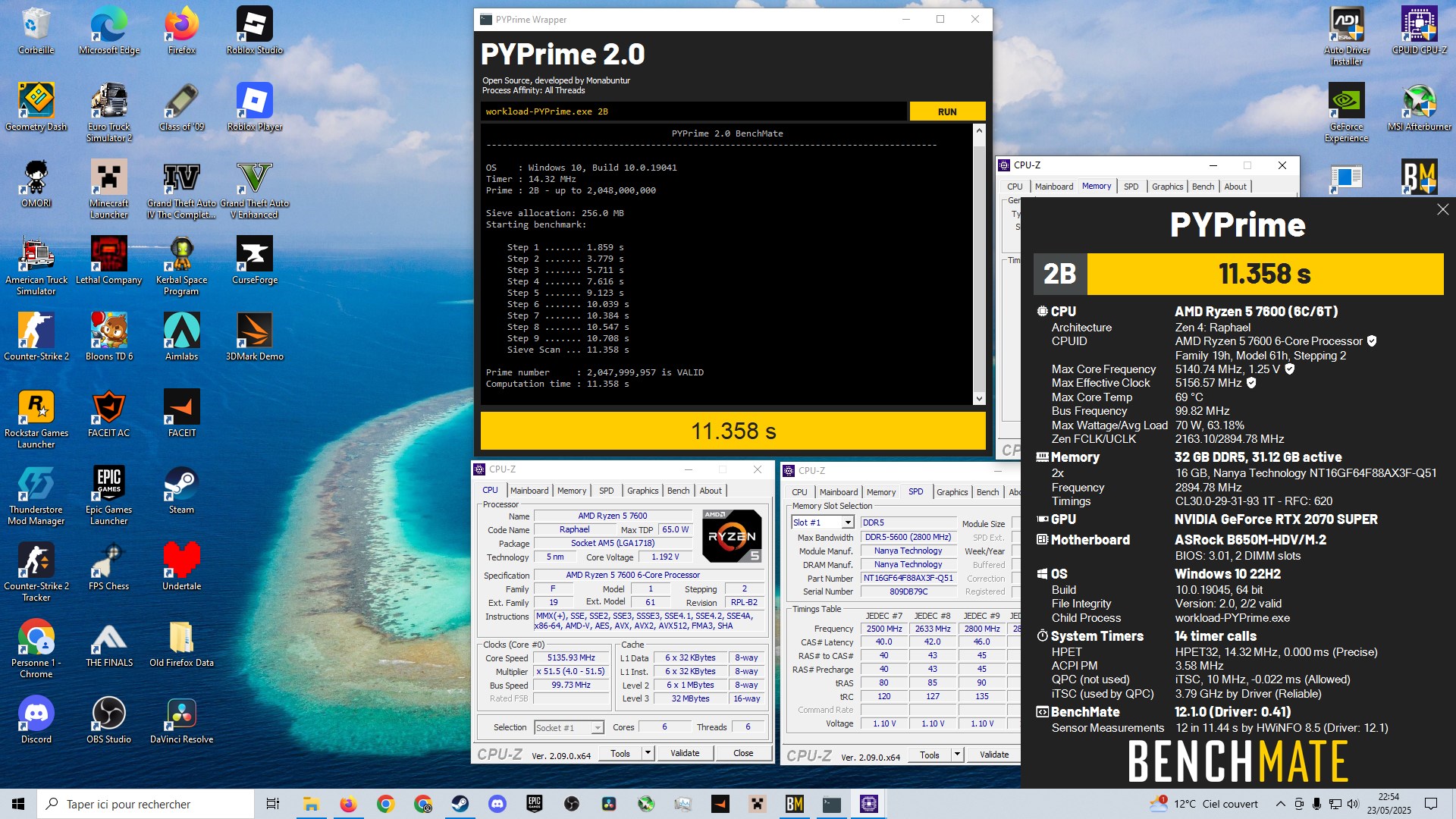Viewport: 1456px width, 819px height.
Task: Expand Tools dropdown arrow in CPU tab window
Action: (x=648, y=753)
